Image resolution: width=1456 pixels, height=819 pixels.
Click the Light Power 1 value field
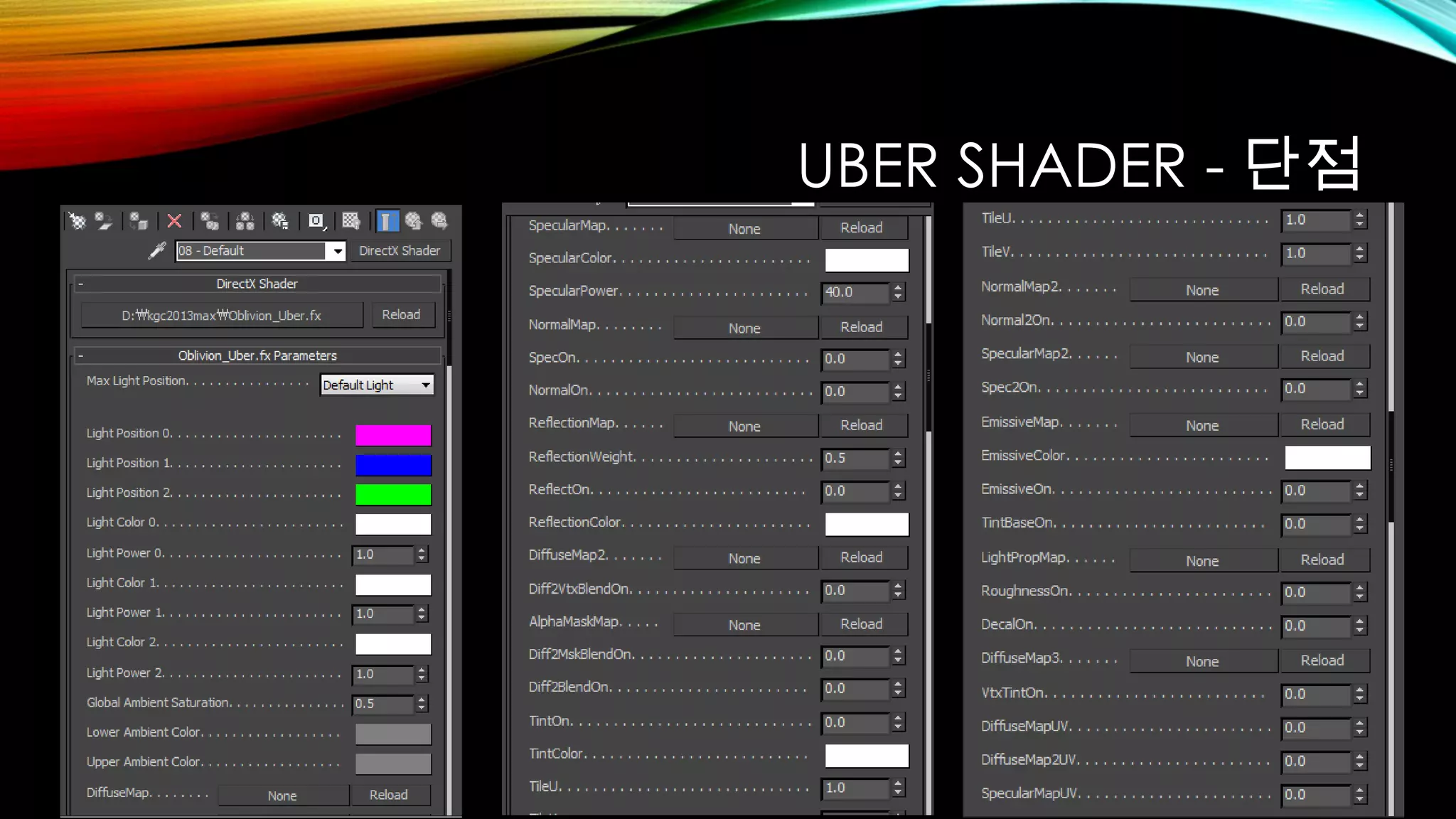coord(382,614)
